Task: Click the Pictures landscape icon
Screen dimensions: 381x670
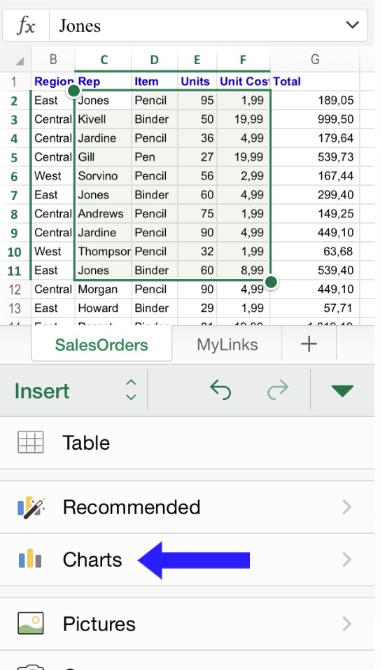Action: click(30, 623)
